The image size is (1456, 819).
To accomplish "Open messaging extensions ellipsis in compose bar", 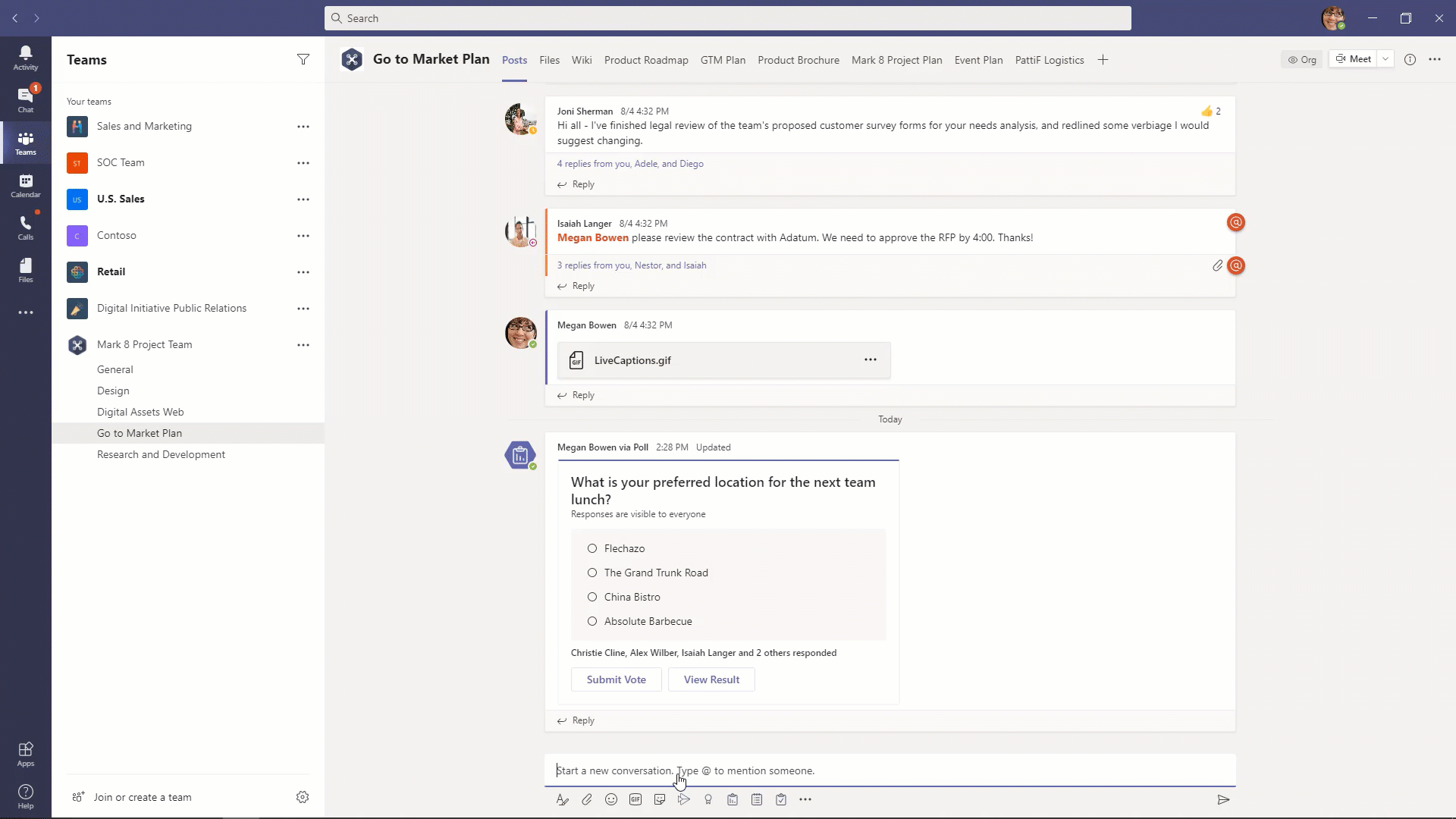I will 805,799.
